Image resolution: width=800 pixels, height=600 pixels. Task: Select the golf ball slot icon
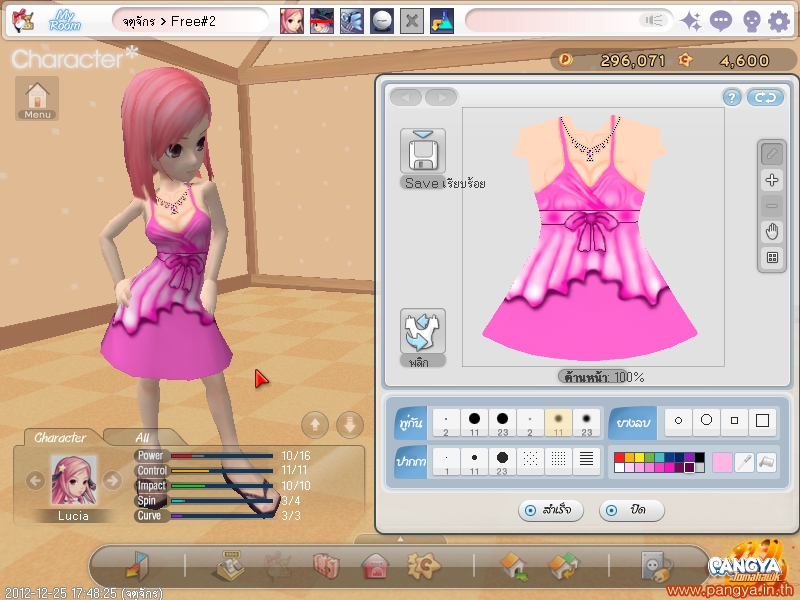coord(382,21)
